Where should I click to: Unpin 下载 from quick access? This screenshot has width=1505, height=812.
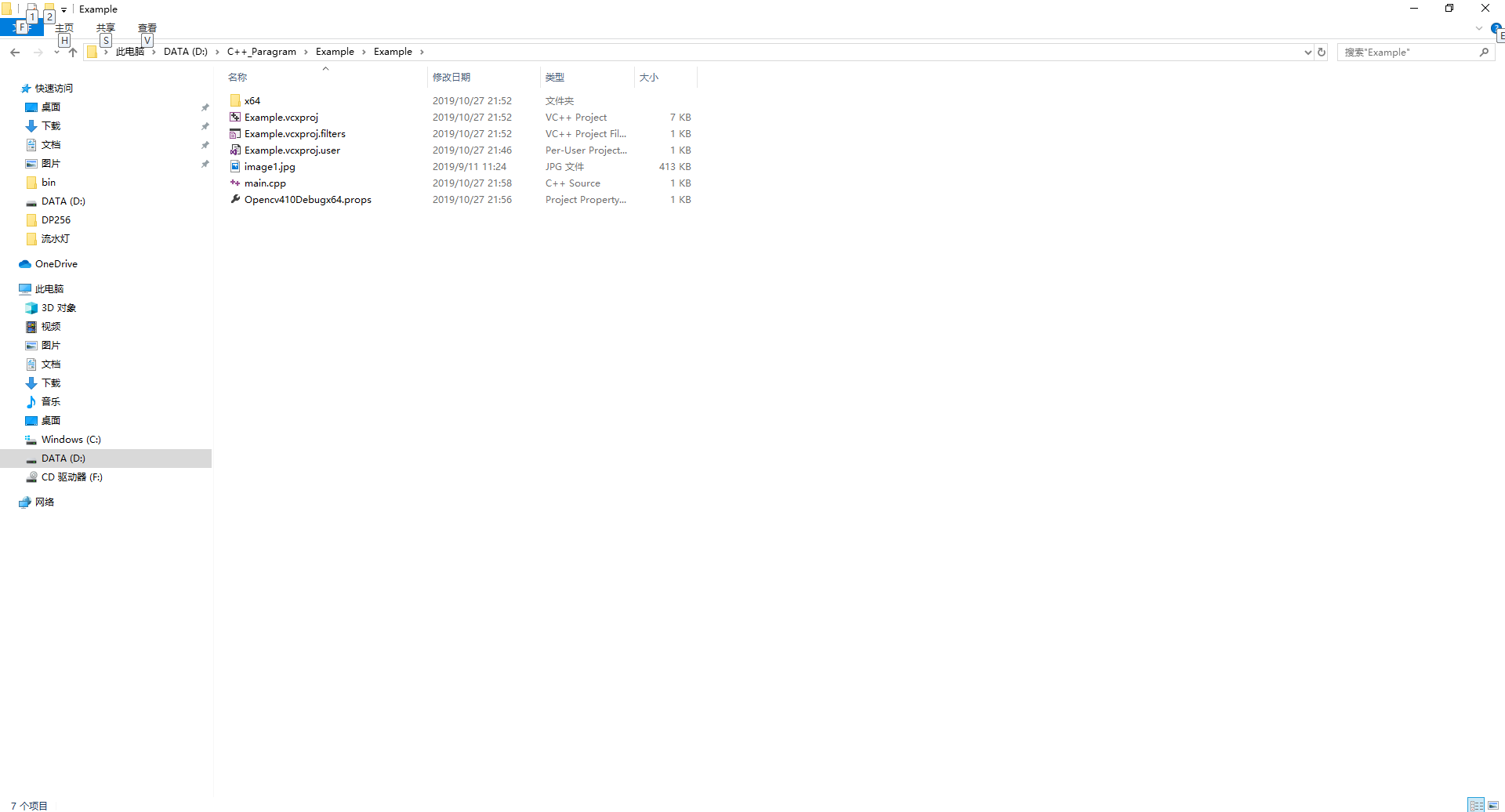coord(205,125)
